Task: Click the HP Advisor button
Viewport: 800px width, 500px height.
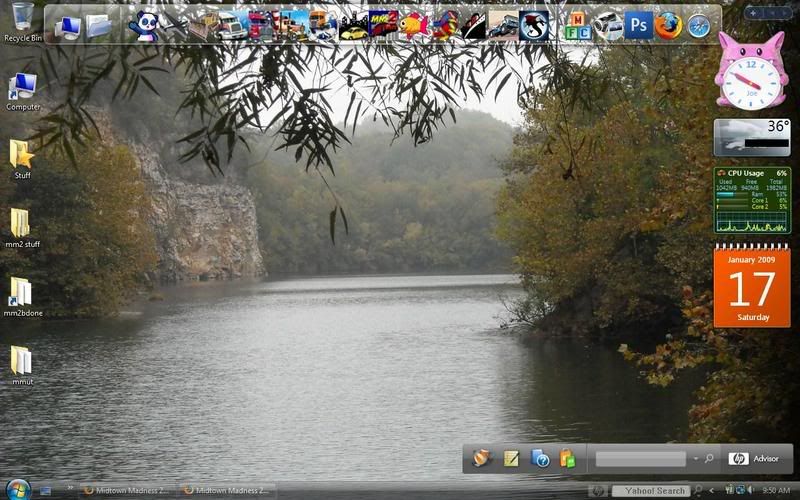Action: 755,459
